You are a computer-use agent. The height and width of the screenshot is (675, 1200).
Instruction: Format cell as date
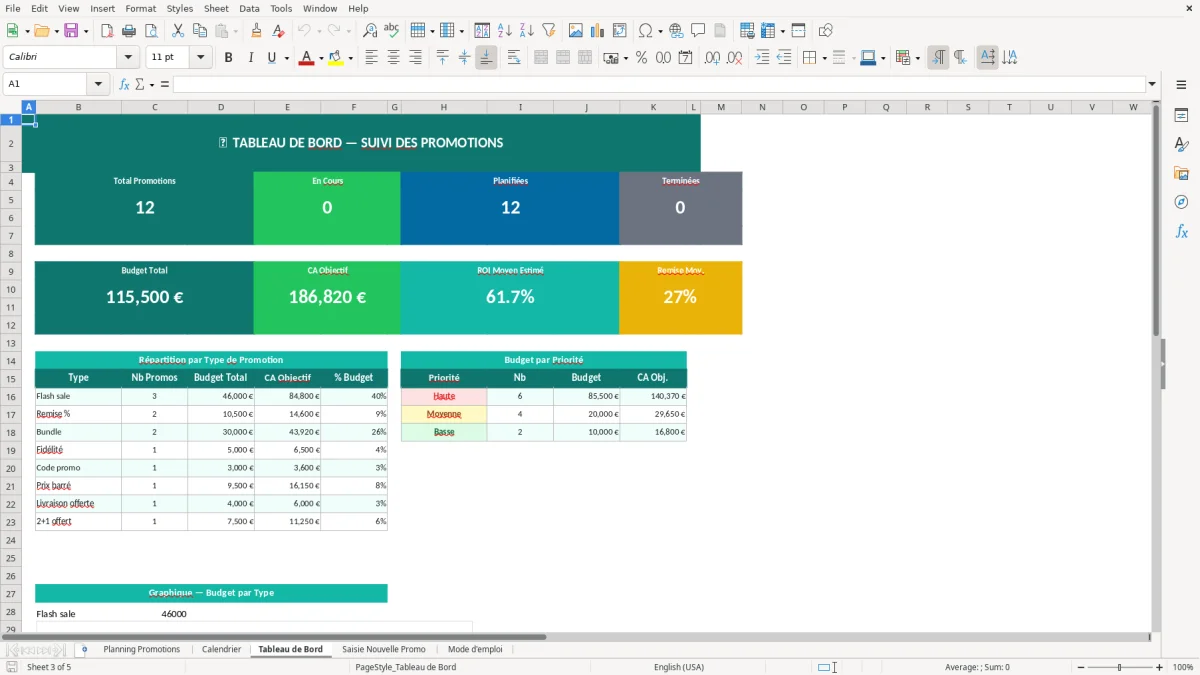[685, 58]
